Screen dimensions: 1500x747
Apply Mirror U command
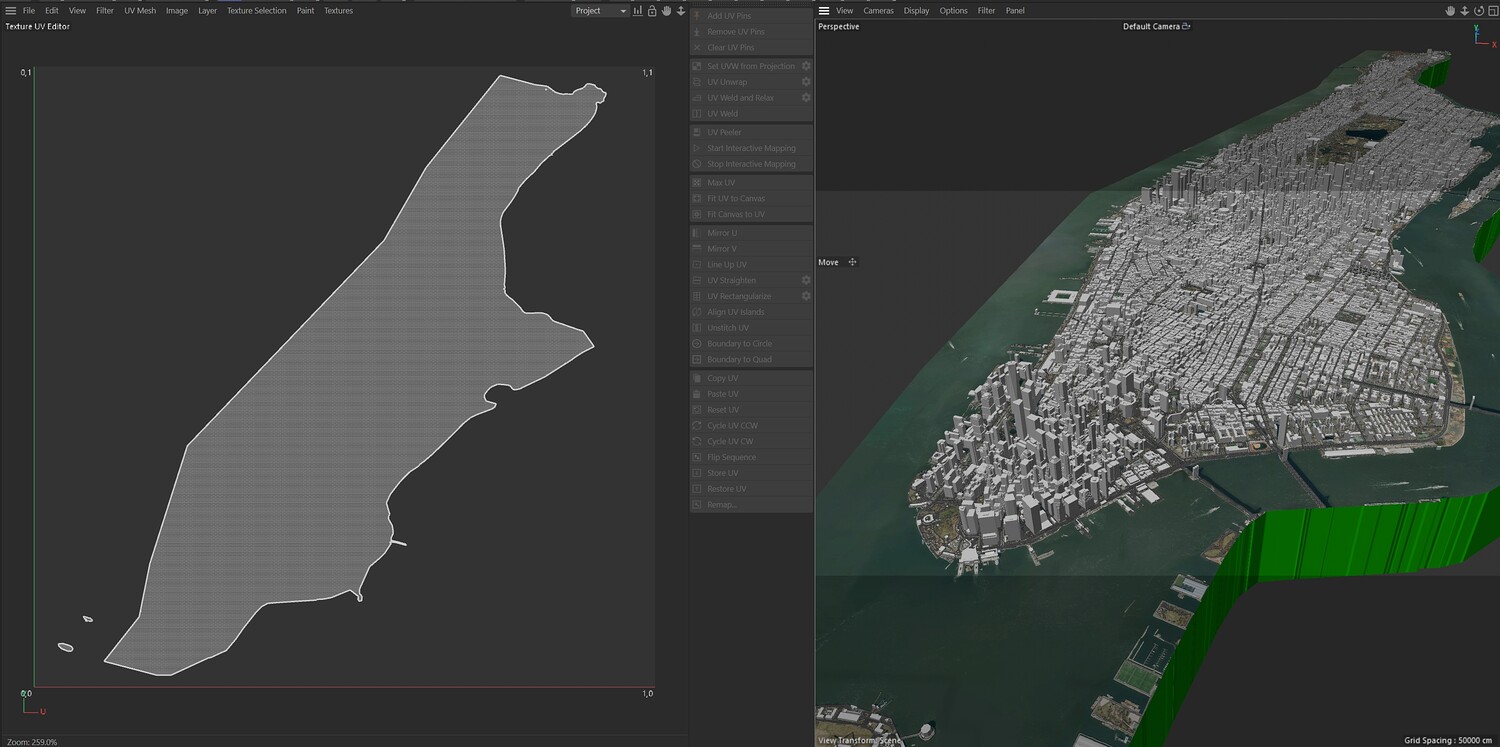[751, 233]
